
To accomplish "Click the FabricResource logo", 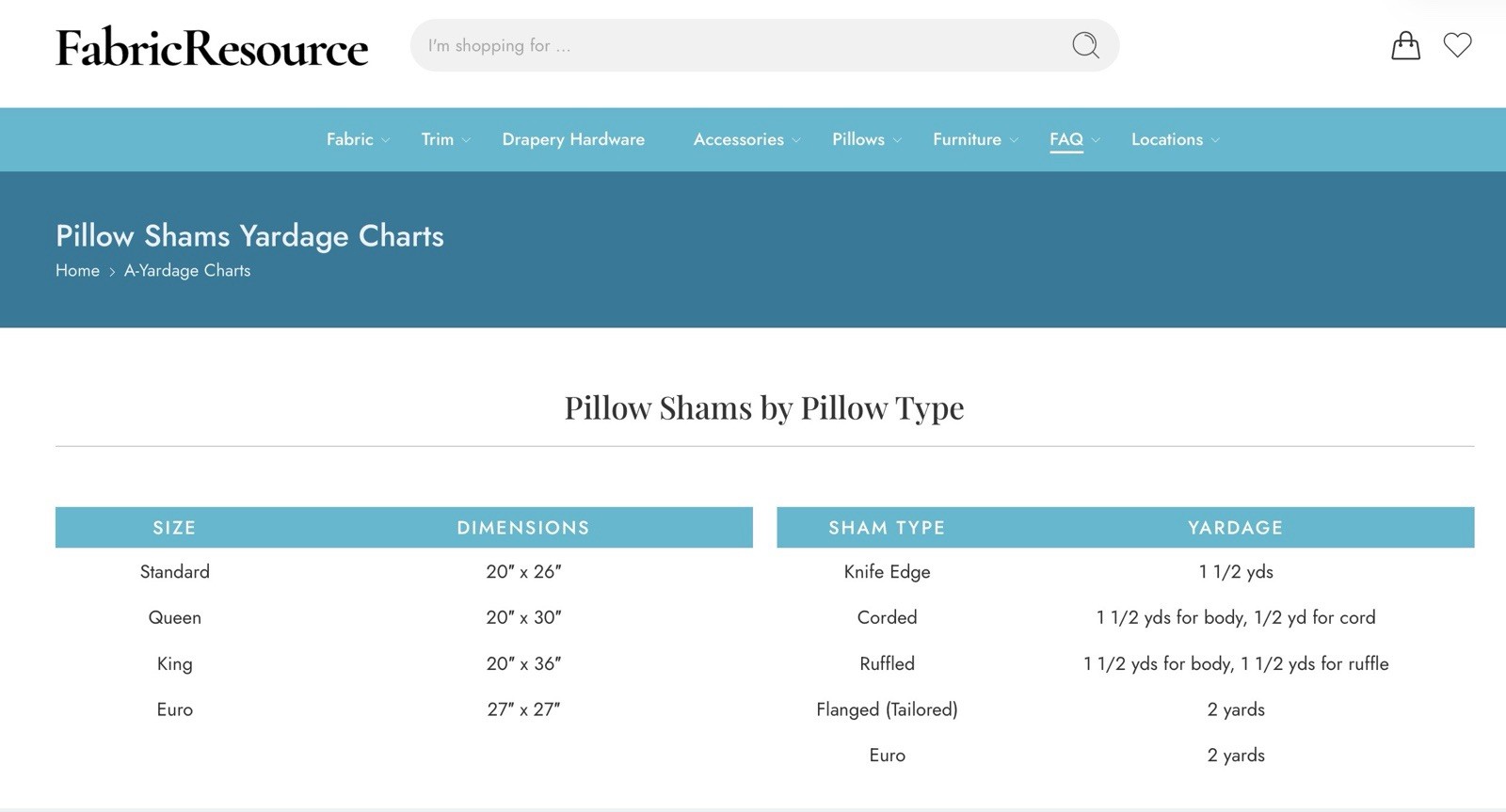I will pyautogui.click(x=212, y=48).
